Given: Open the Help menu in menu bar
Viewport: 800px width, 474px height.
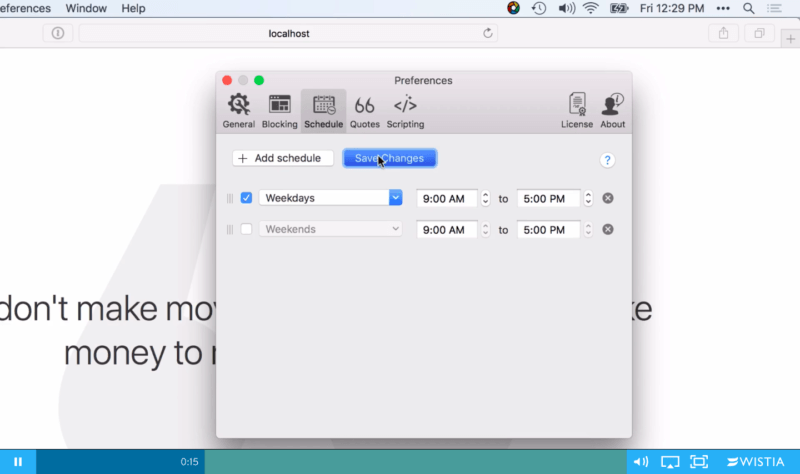Looking at the screenshot, I should [x=133, y=8].
